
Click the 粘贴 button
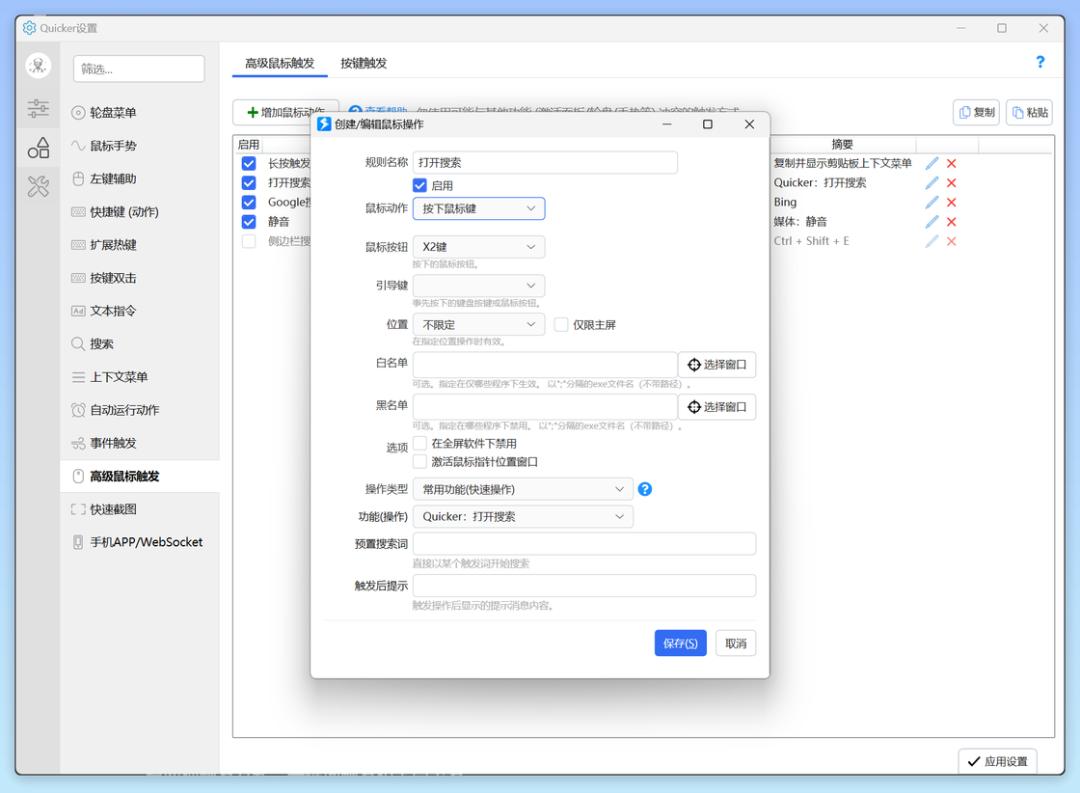(1030, 112)
